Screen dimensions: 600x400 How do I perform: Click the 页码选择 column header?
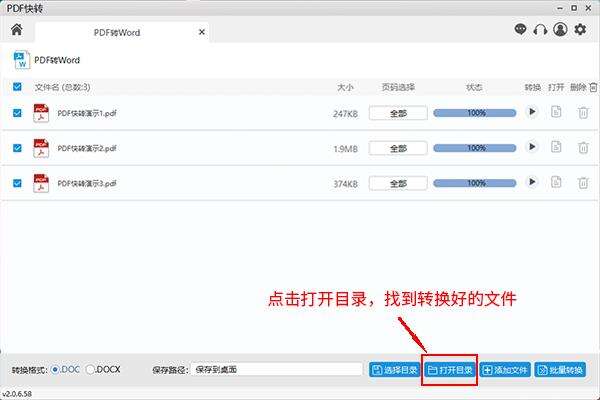398,87
